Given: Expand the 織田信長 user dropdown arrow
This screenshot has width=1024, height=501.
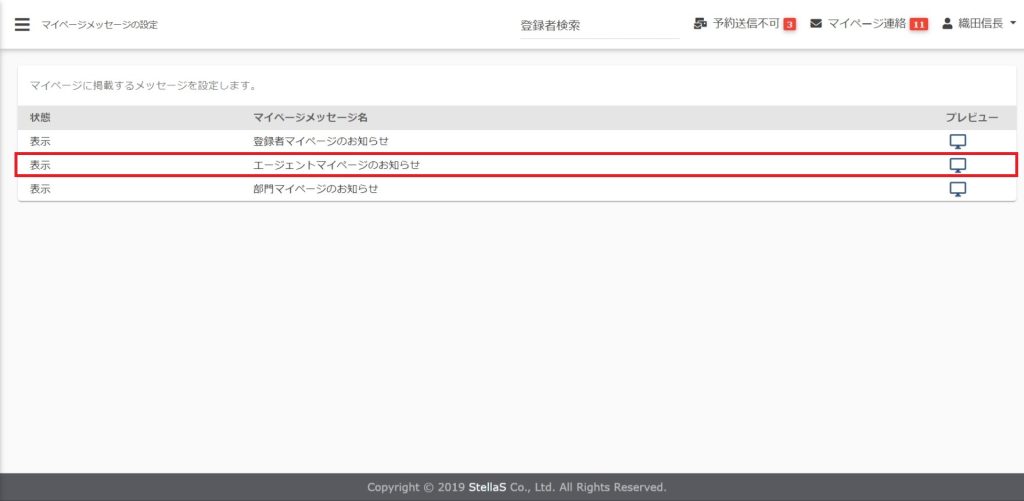Looking at the screenshot, I should (x=1013, y=24).
